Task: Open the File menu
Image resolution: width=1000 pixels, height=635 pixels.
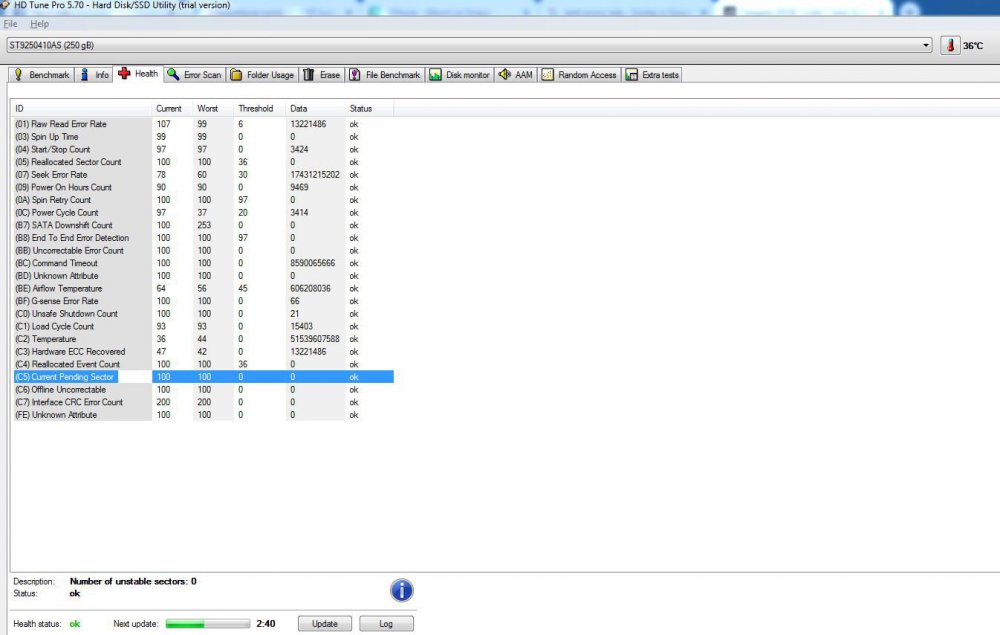Action: [10, 23]
